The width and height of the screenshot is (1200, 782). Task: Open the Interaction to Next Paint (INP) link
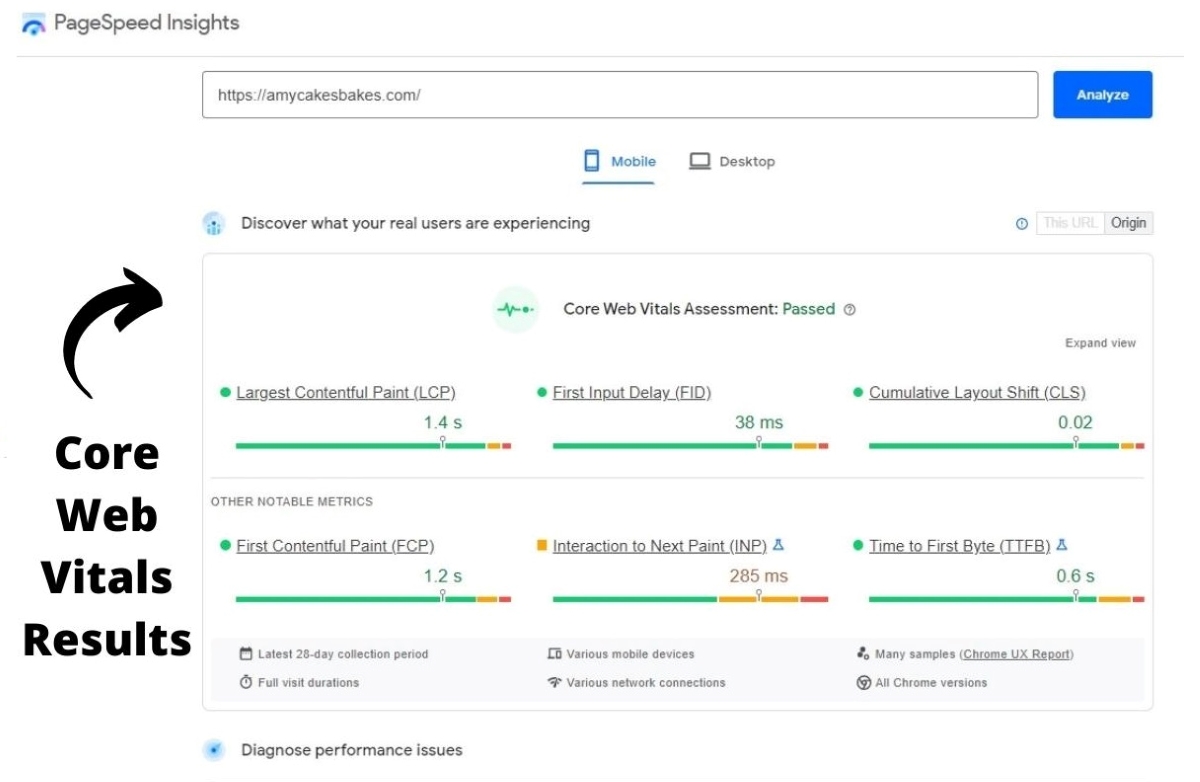660,546
